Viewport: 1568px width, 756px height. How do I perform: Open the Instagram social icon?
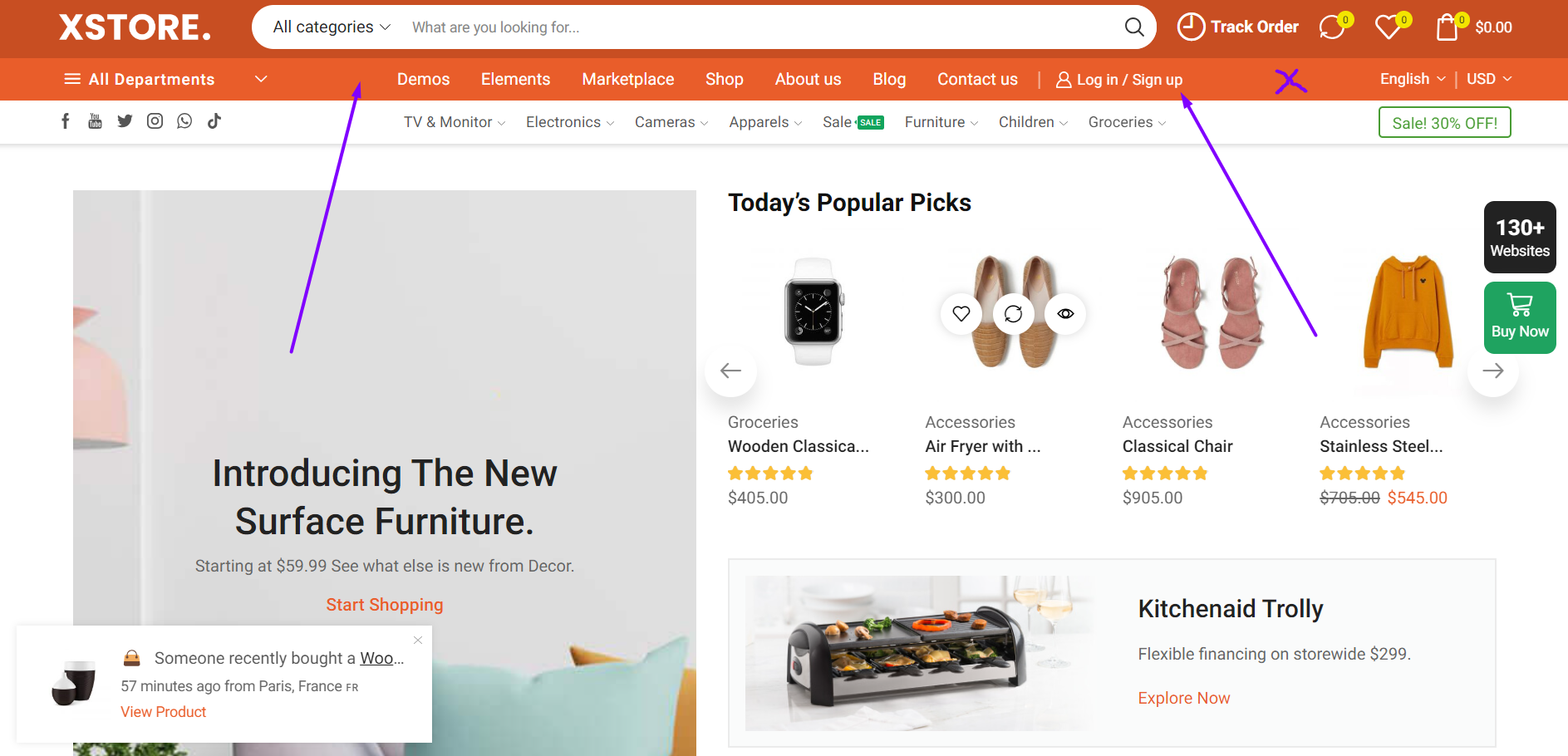click(155, 121)
